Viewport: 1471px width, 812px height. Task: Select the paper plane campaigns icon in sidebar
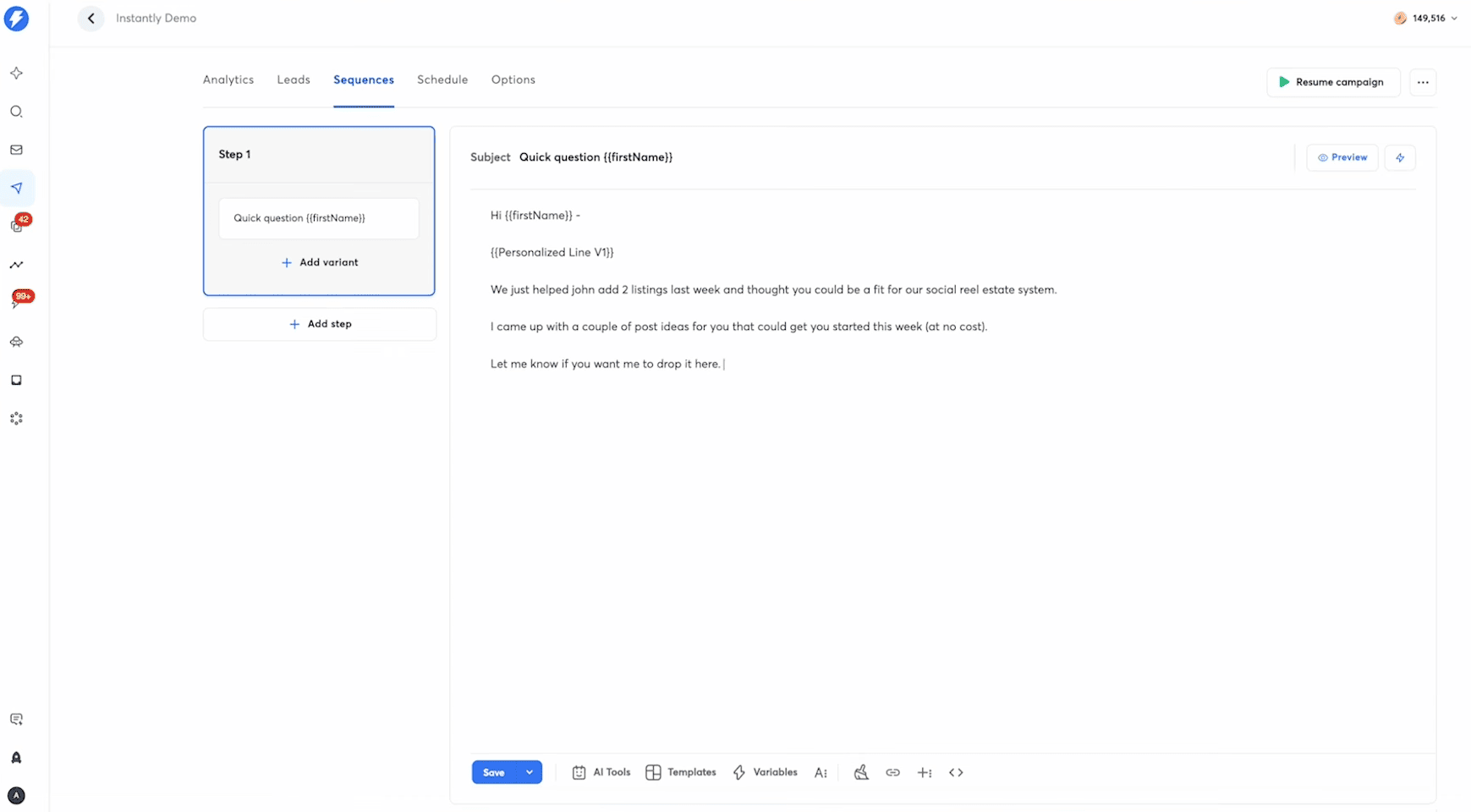[x=16, y=188]
